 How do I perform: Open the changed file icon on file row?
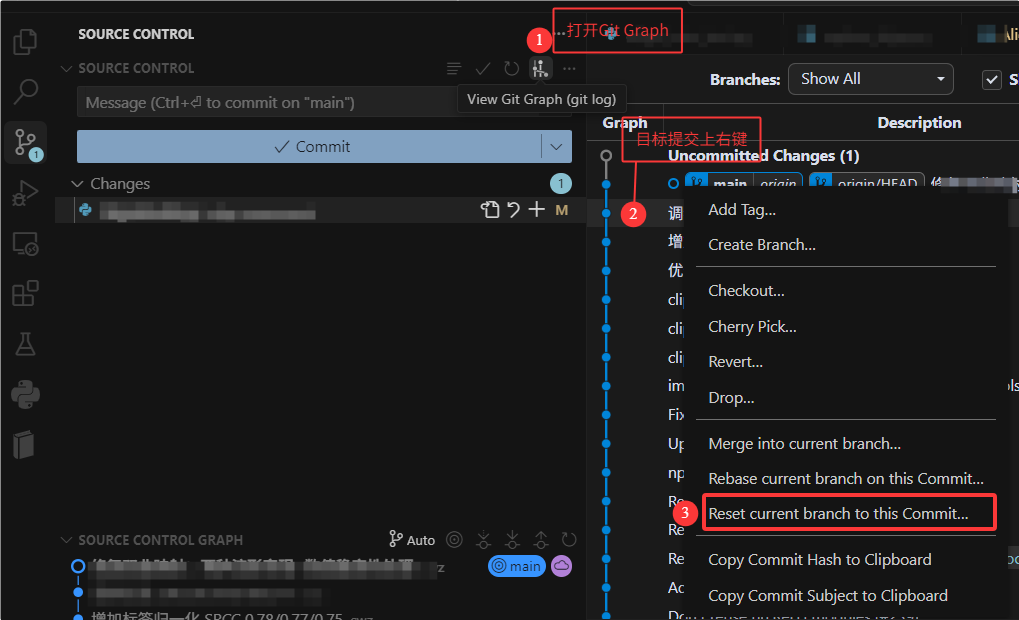490,209
